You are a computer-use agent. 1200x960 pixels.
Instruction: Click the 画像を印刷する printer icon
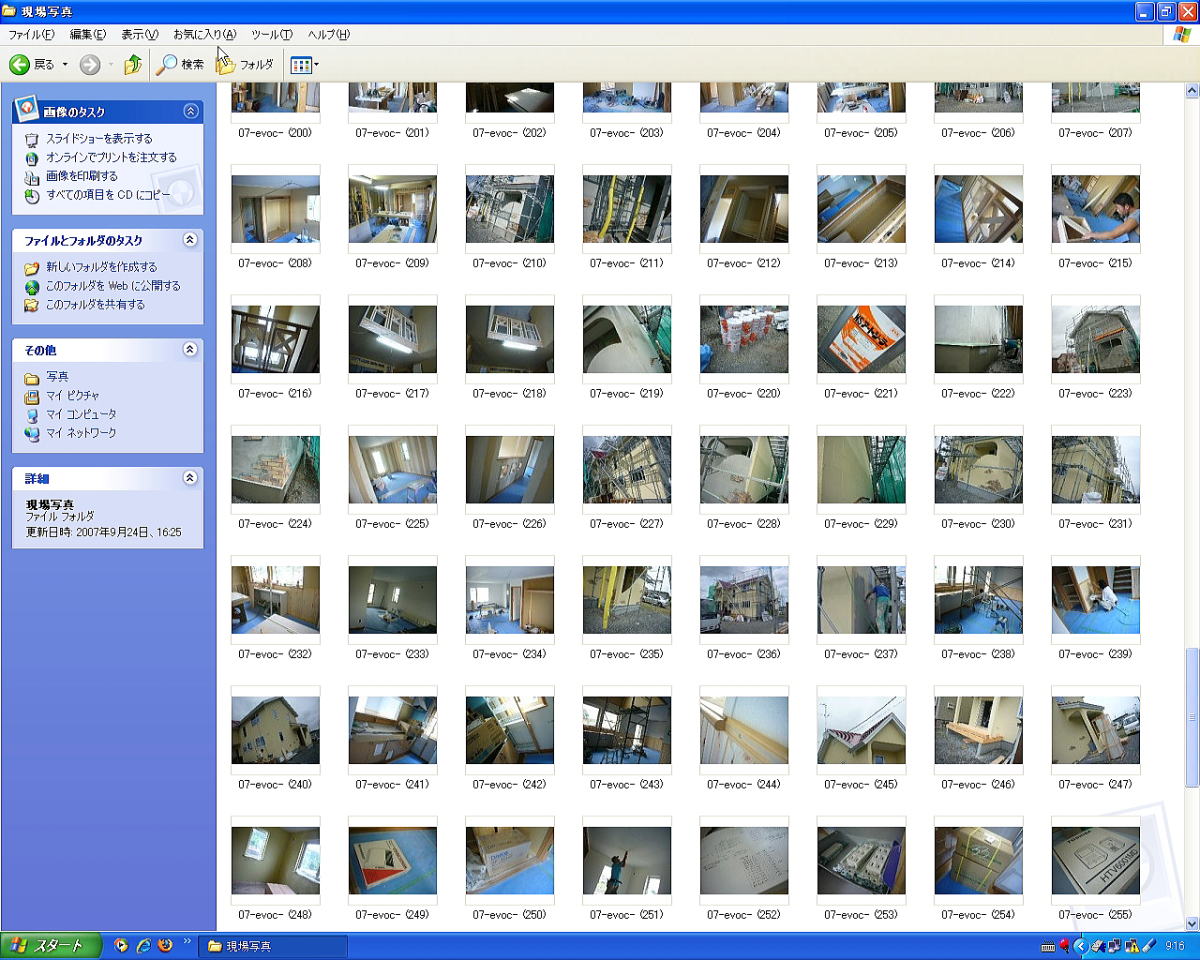click(x=32, y=177)
